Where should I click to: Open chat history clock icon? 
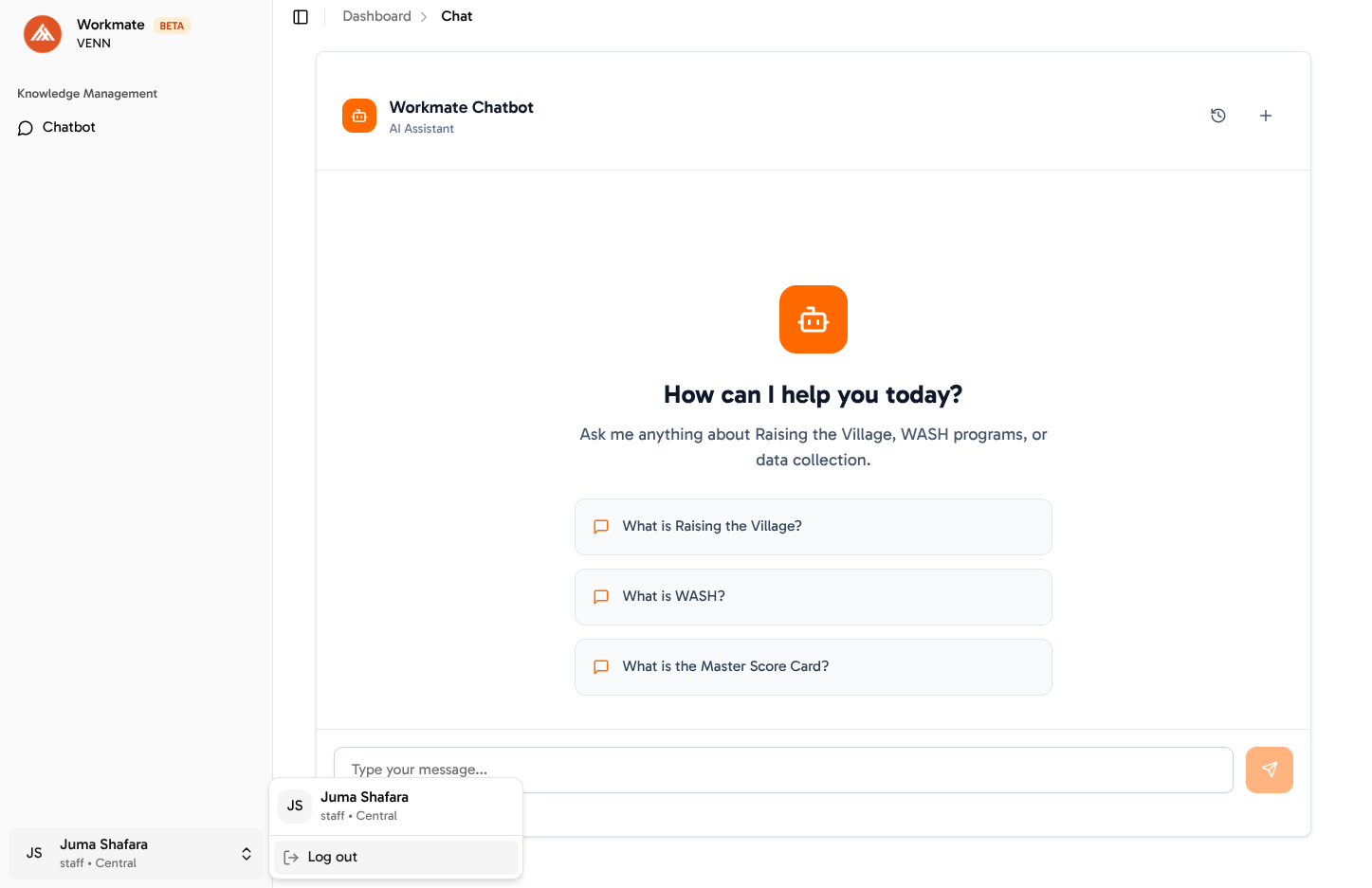coord(1218,116)
